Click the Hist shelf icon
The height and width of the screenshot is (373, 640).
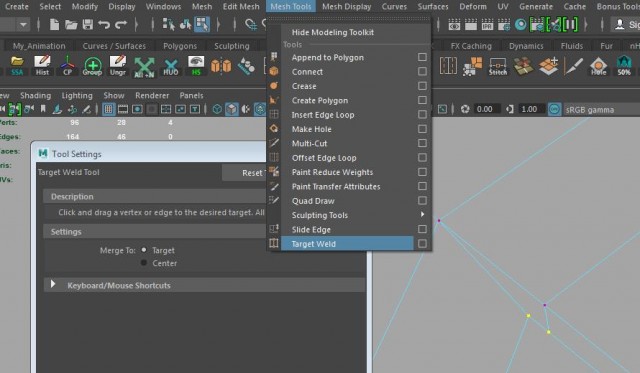[42, 67]
